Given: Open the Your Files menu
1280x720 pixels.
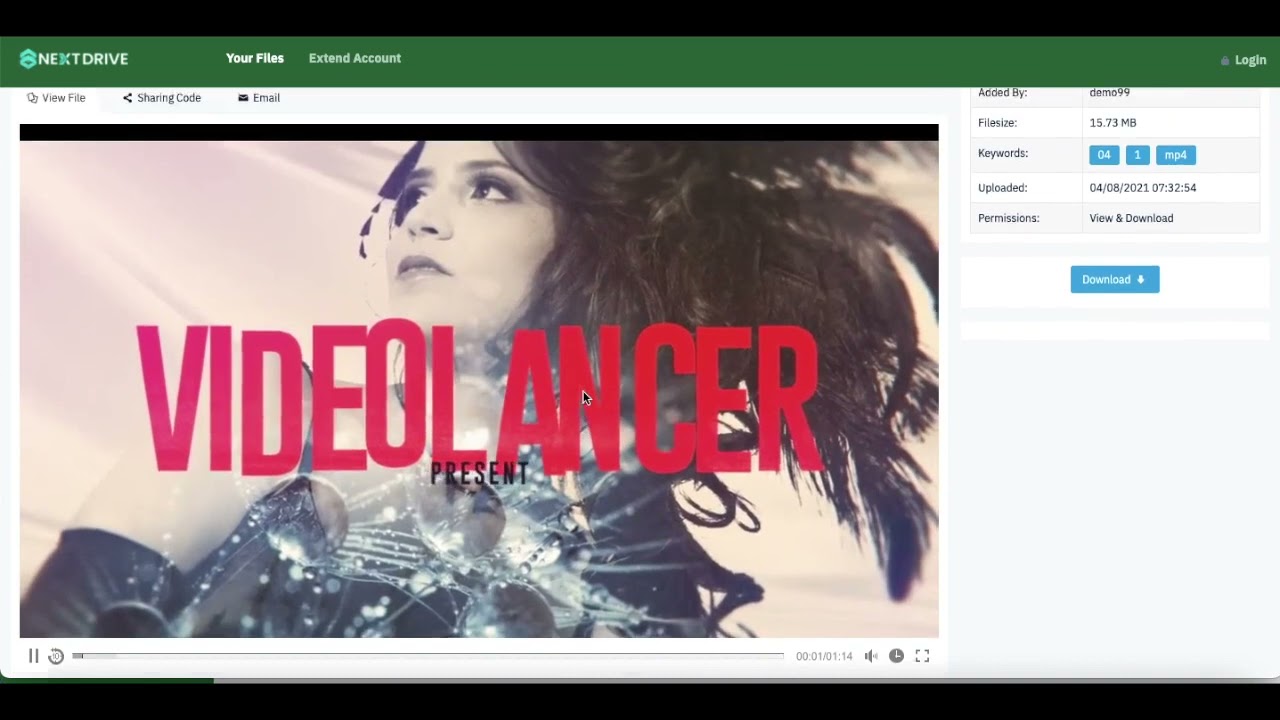Looking at the screenshot, I should coord(255,58).
